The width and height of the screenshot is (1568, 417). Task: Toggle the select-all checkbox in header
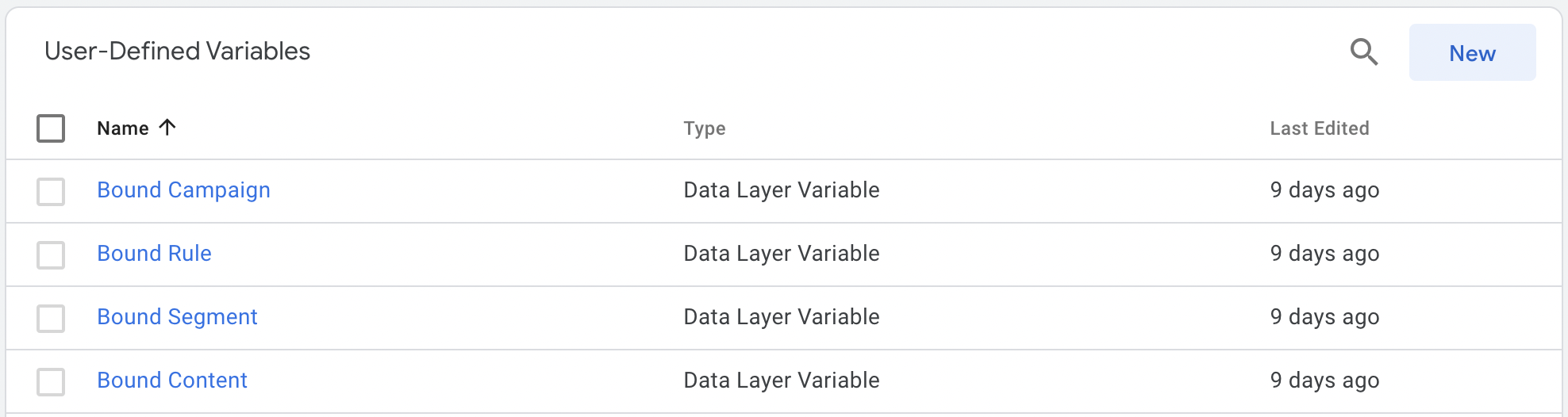tap(51, 128)
